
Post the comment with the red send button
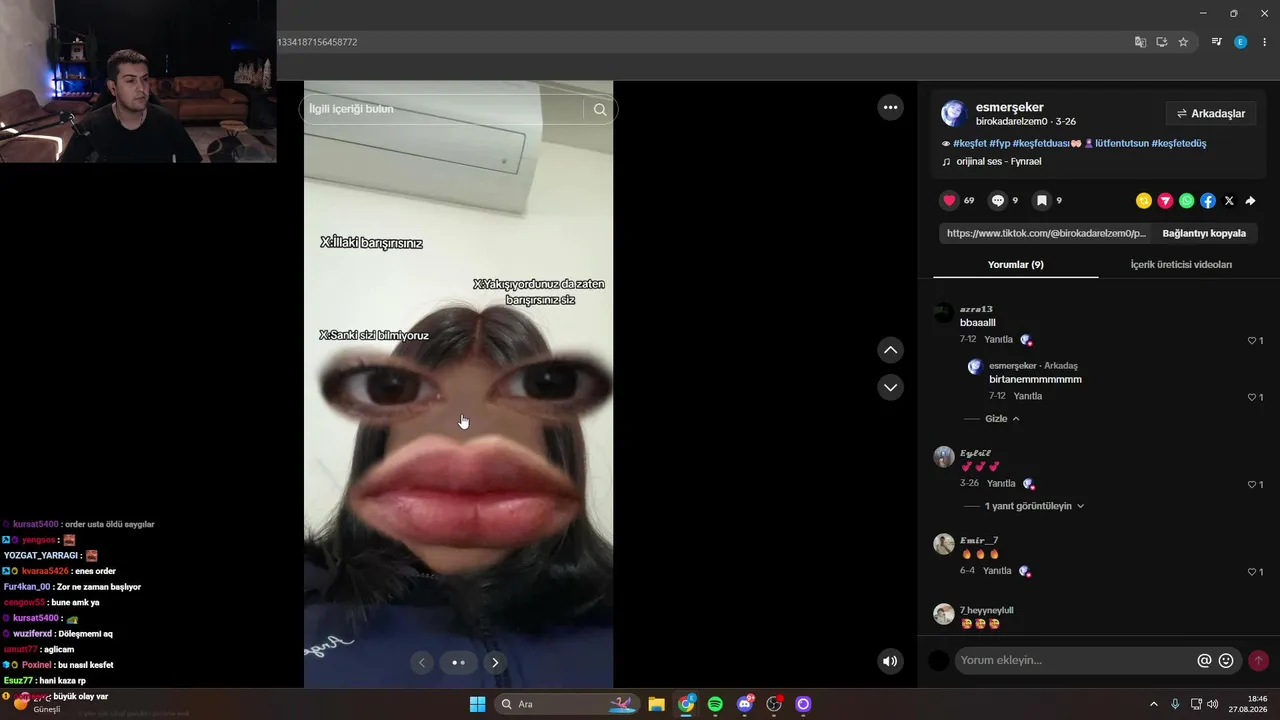(x=1258, y=660)
